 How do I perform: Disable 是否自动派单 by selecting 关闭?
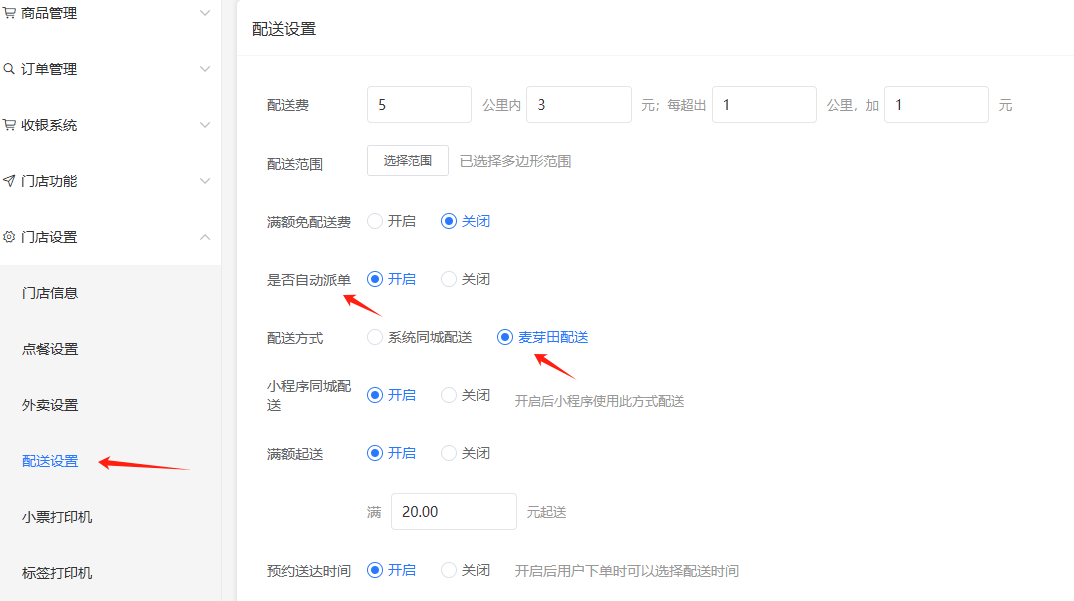click(x=449, y=279)
